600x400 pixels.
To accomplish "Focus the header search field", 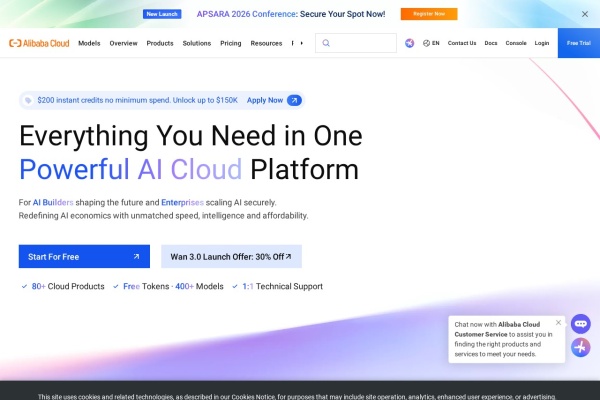I will click(356, 43).
